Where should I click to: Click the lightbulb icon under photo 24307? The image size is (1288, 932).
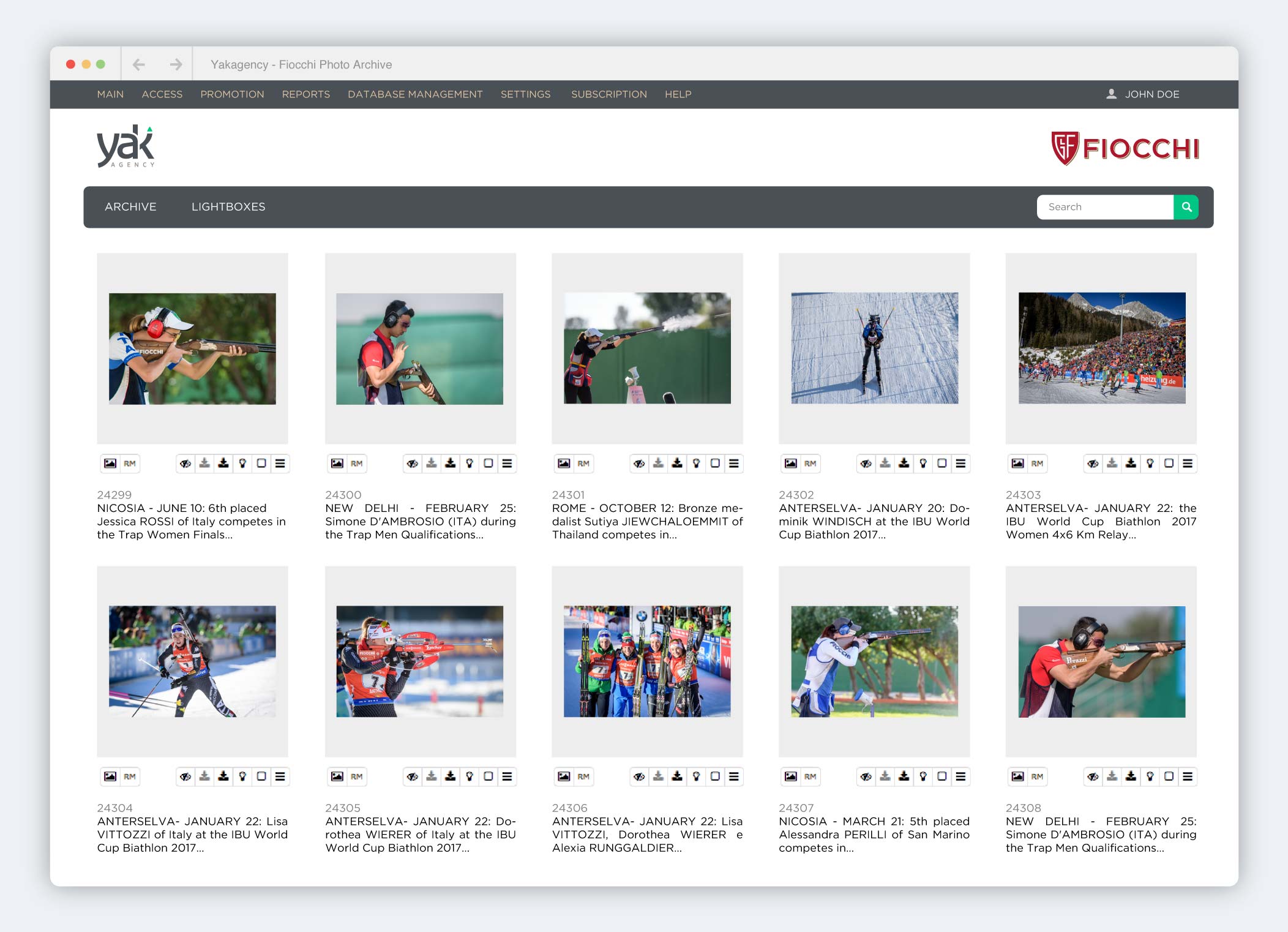point(923,776)
